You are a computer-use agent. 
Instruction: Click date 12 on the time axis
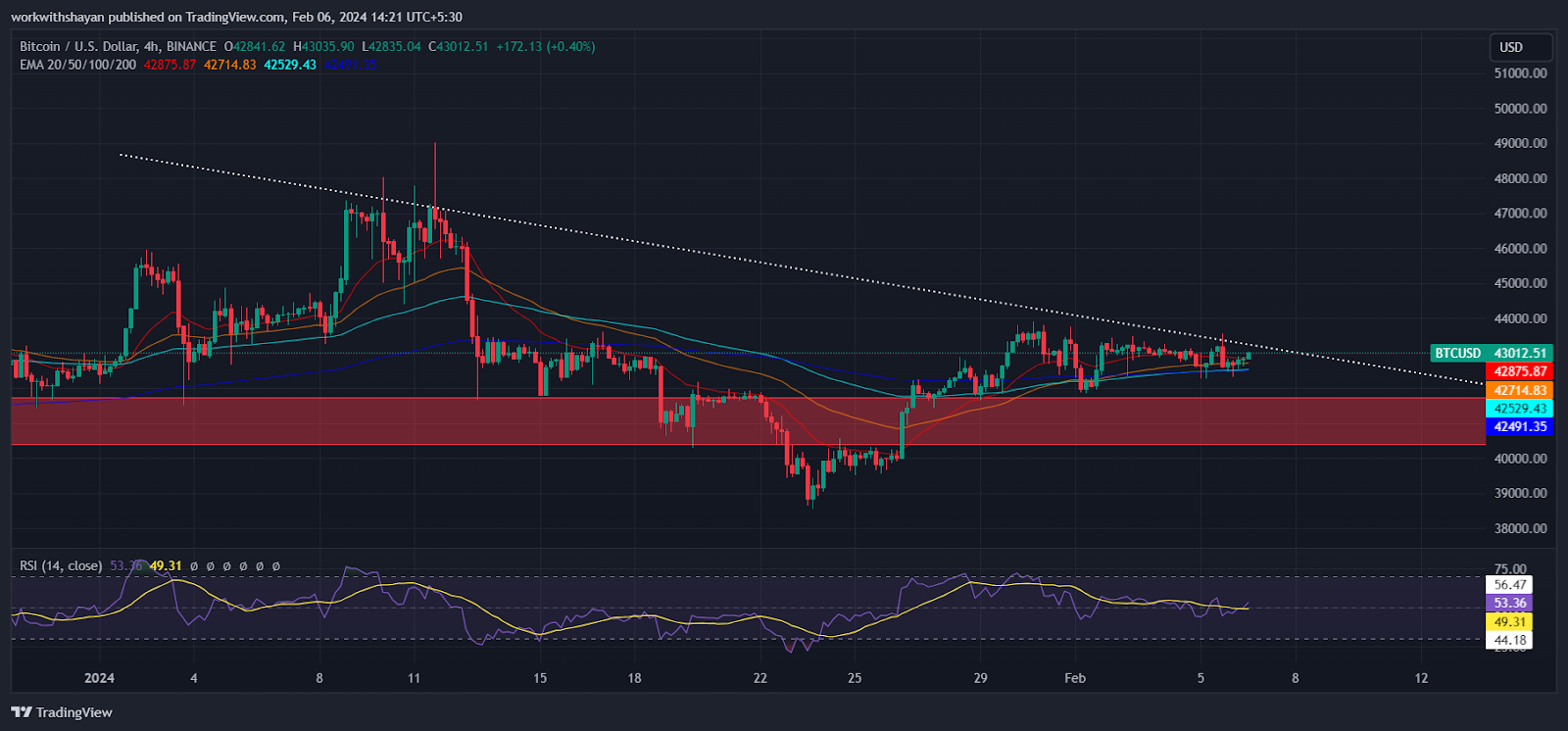click(1422, 678)
